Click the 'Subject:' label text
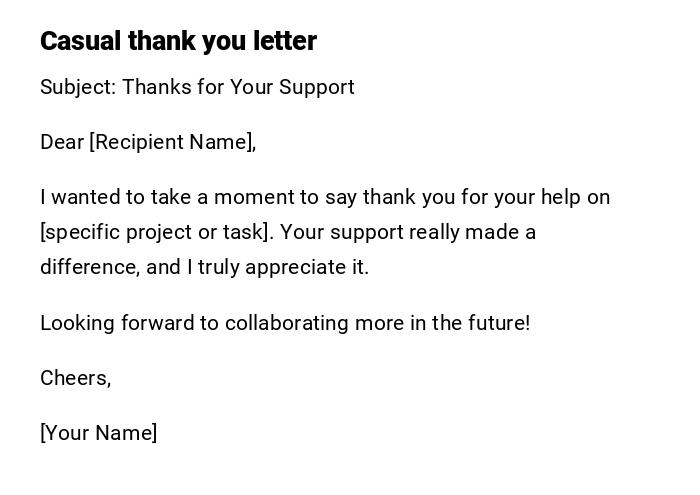 tap(78, 87)
